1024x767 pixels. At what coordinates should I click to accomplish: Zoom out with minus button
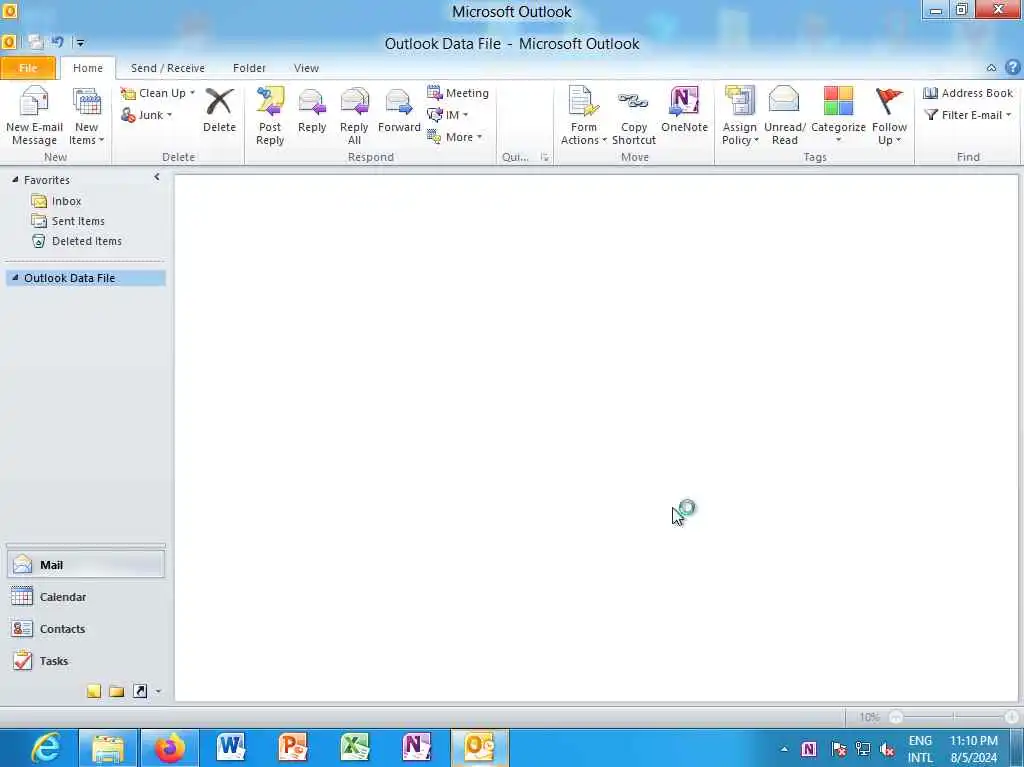[896, 717]
